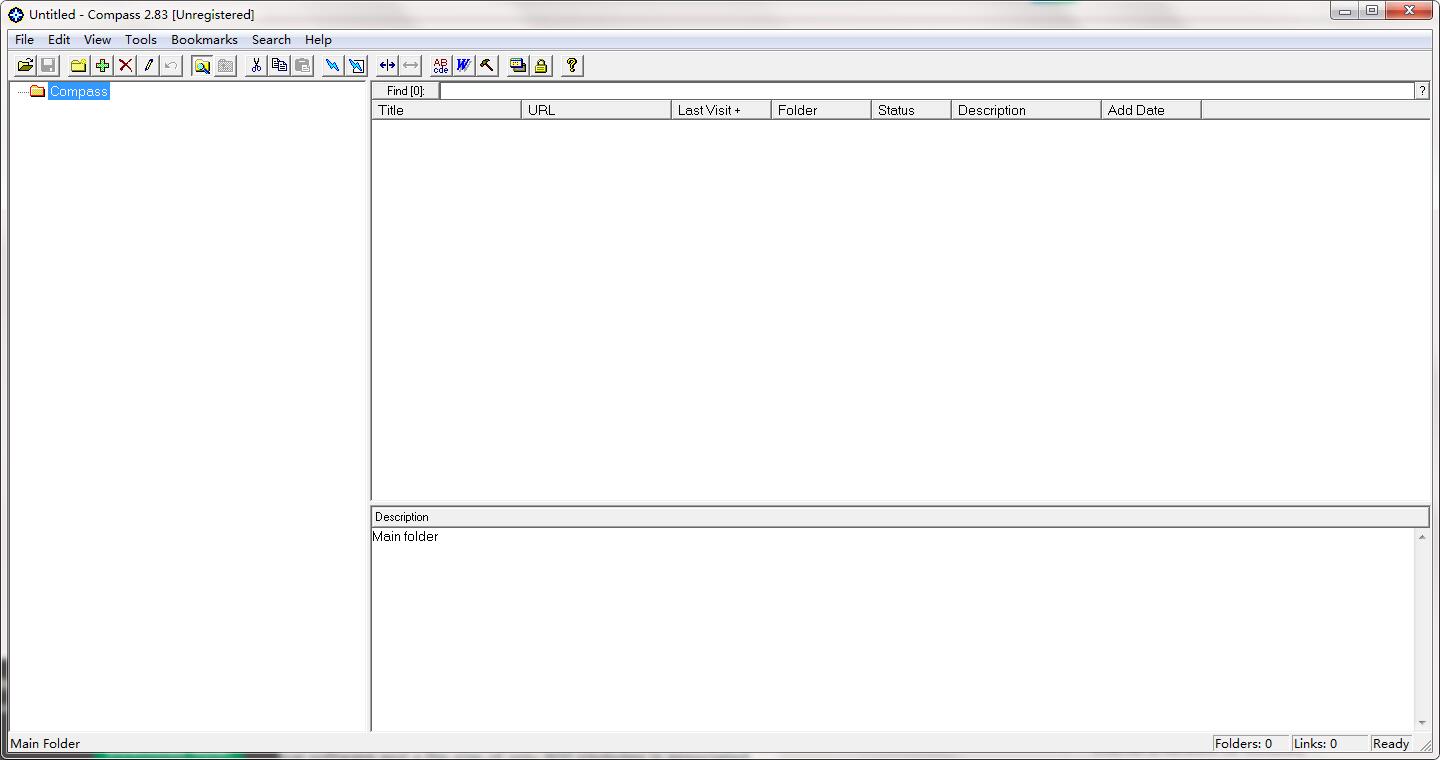Screen dimensions: 1440x760
Task: Click the 'Main folder' description text area
Action: tap(893, 630)
